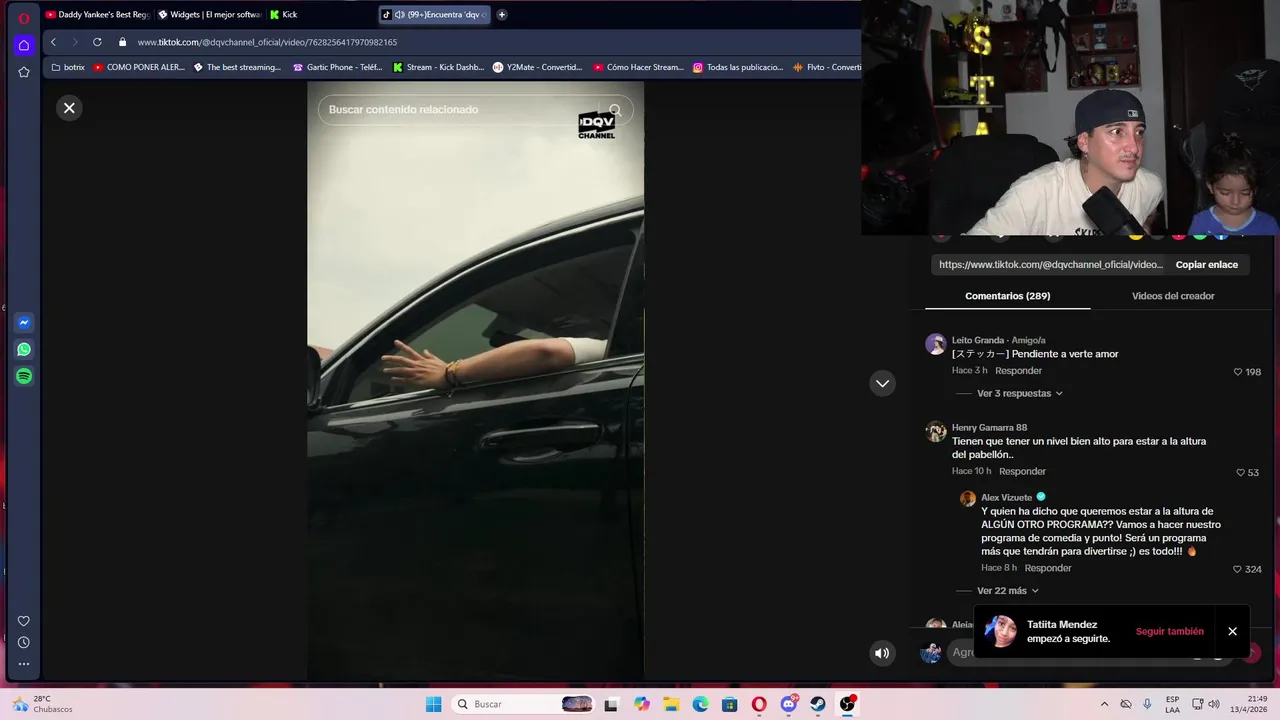
Task: Open Todas las publicaciones Instagram bookmark
Action: [738, 67]
